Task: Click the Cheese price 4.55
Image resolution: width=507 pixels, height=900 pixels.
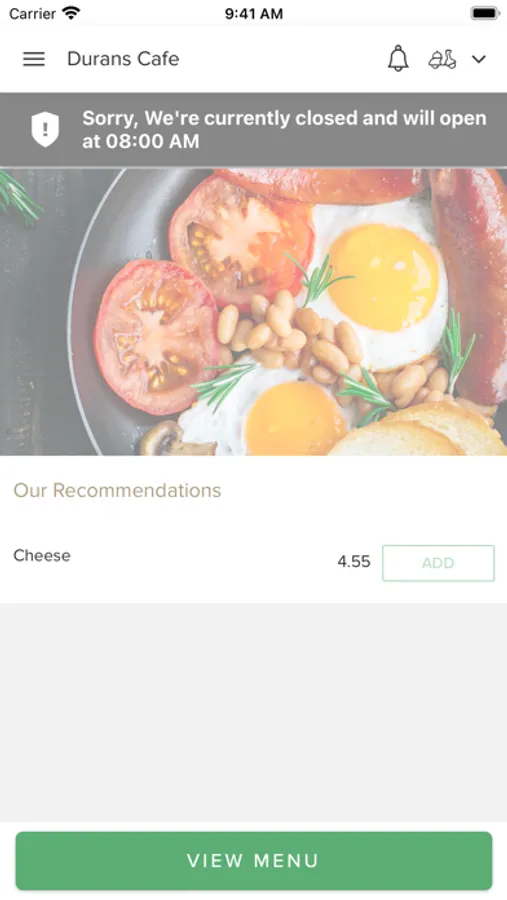Action: coord(354,562)
